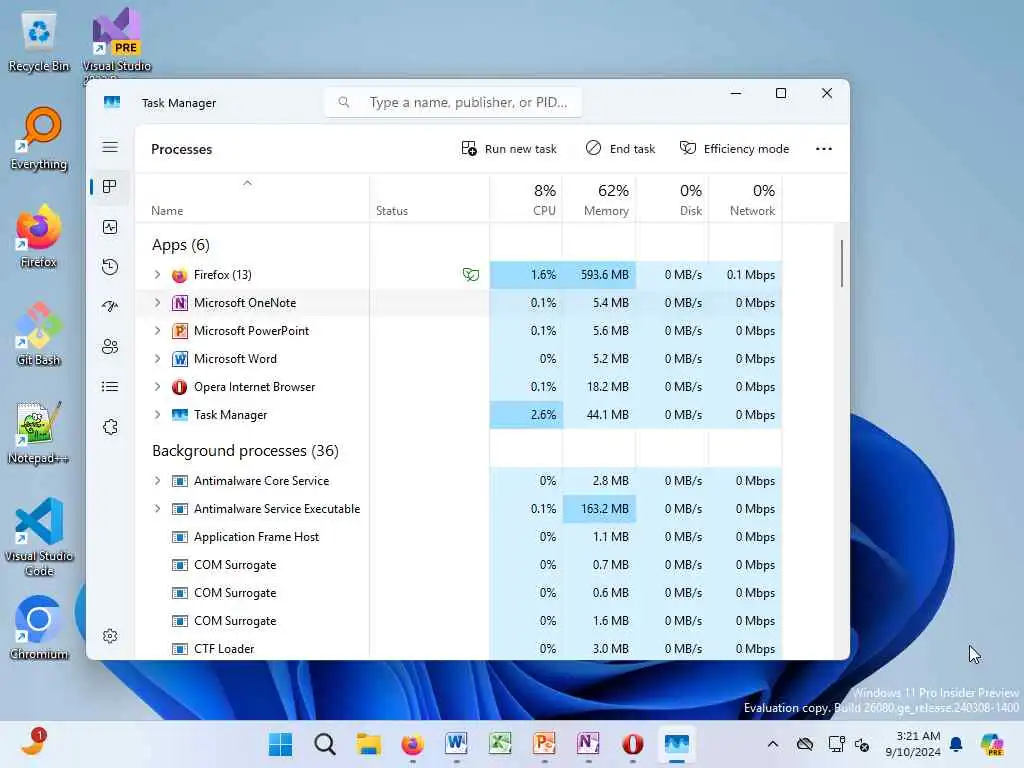
Task: Click the Task Manager process row icon
Action: pyautogui.click(x=180, y=415)
